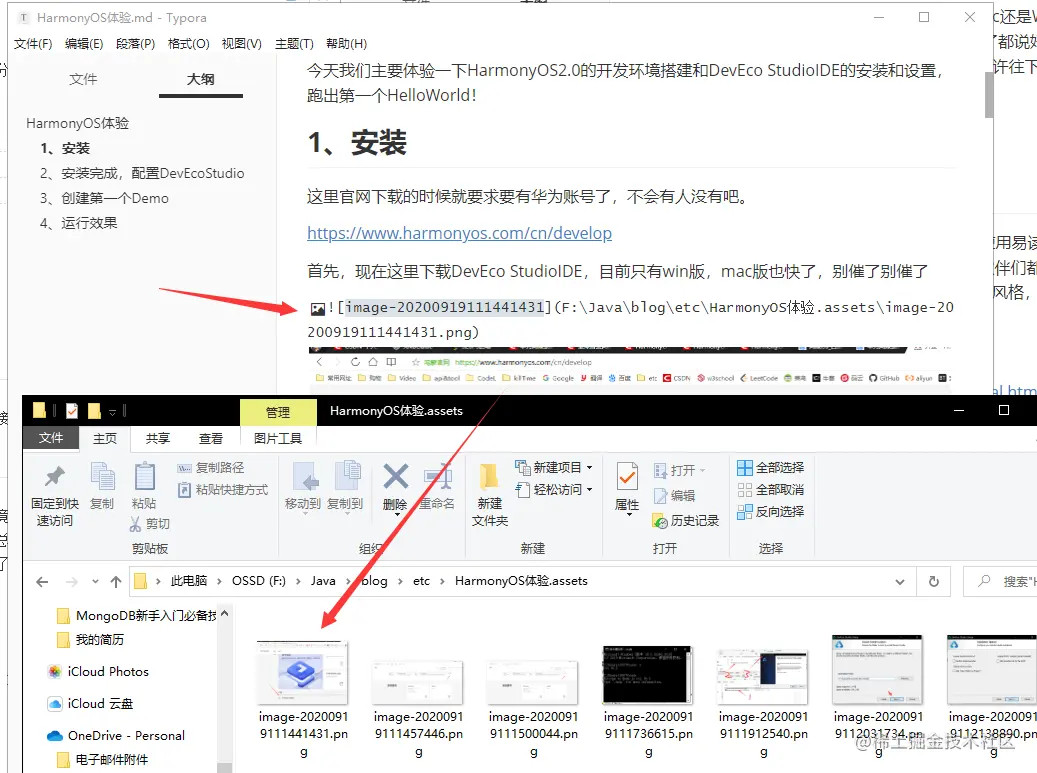Screen dimensions: 1037x773
Task: Click Select None (全部取消)
Action: [770, 490]
